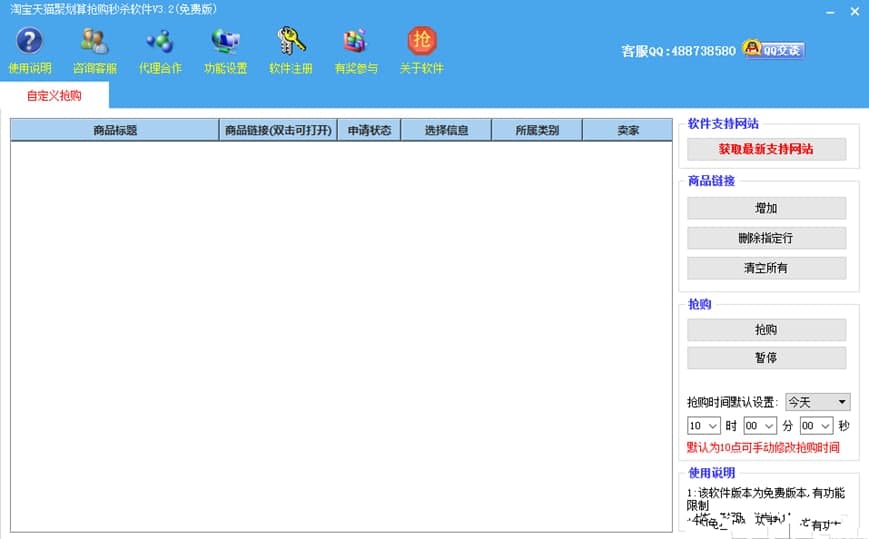Open the 使用说明 help icon
The height and width of the screenshot is (539, 869).
point(30,43)
